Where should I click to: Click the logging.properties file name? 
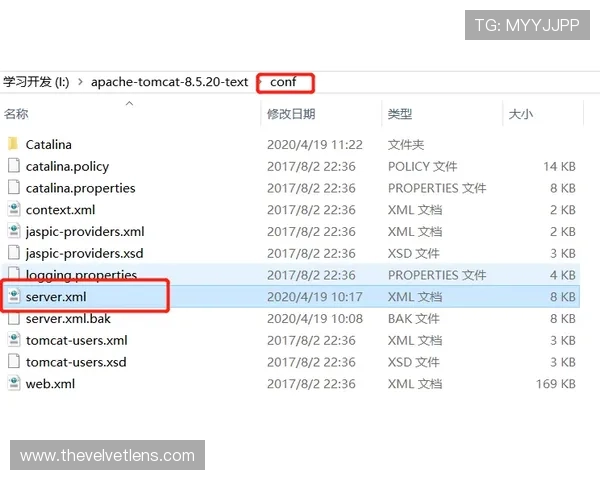(x=81, y=275)
